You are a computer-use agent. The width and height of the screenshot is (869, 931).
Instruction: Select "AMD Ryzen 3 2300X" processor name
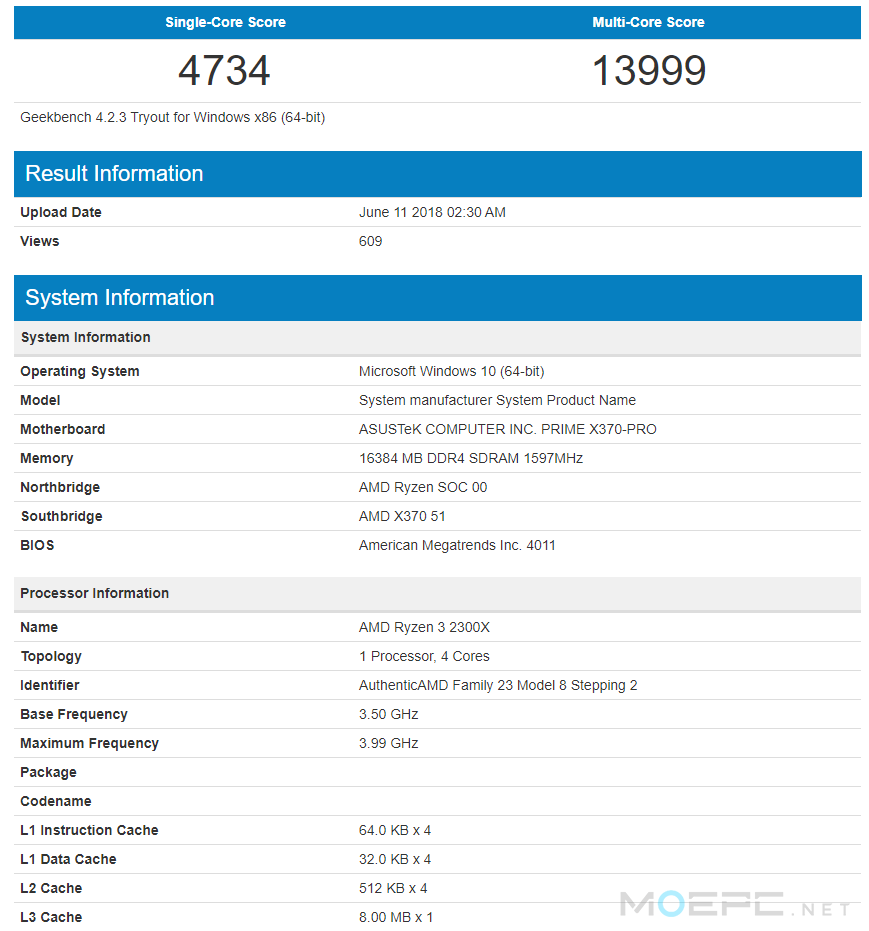[x=424, y=628]
